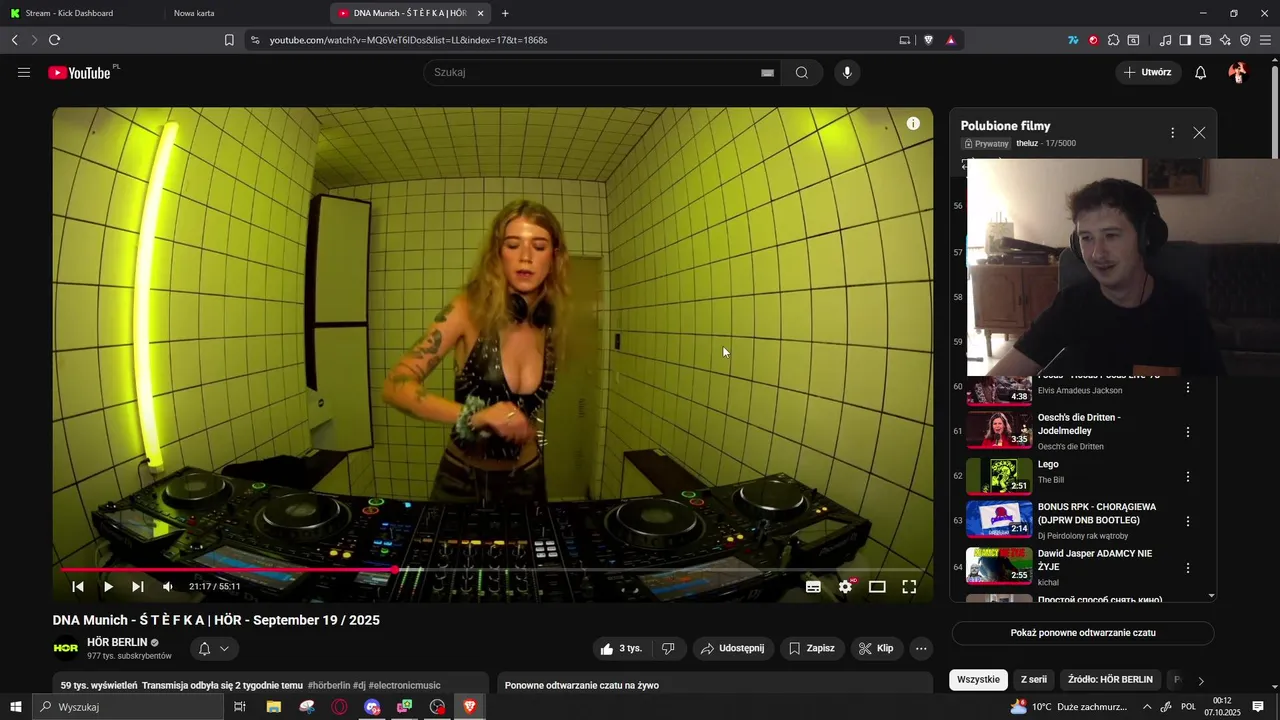
Task: Open Windows Start menu
Action: (x=15, y=707)
